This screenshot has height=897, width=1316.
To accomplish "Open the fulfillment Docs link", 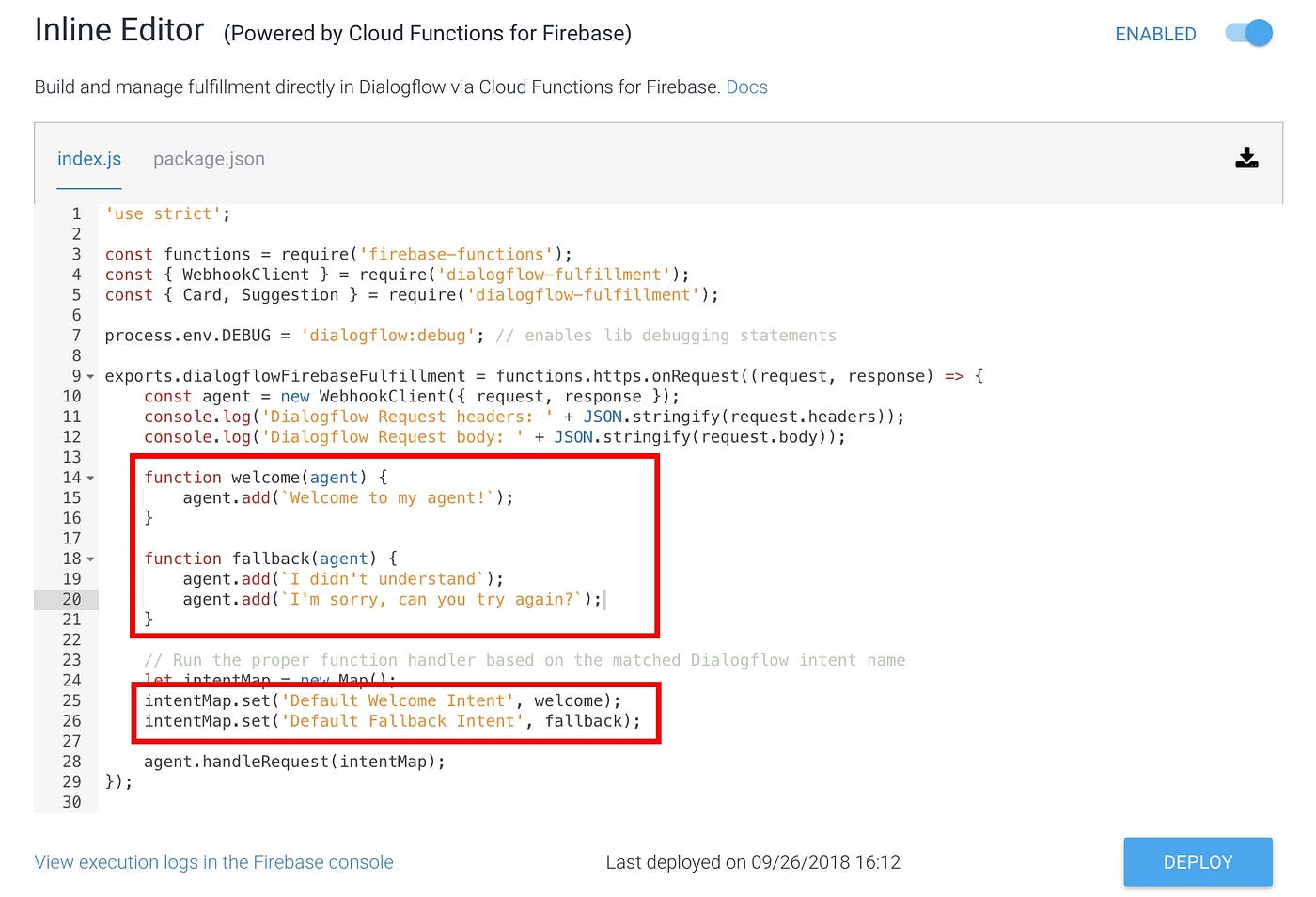I will [x=746, y=87].
